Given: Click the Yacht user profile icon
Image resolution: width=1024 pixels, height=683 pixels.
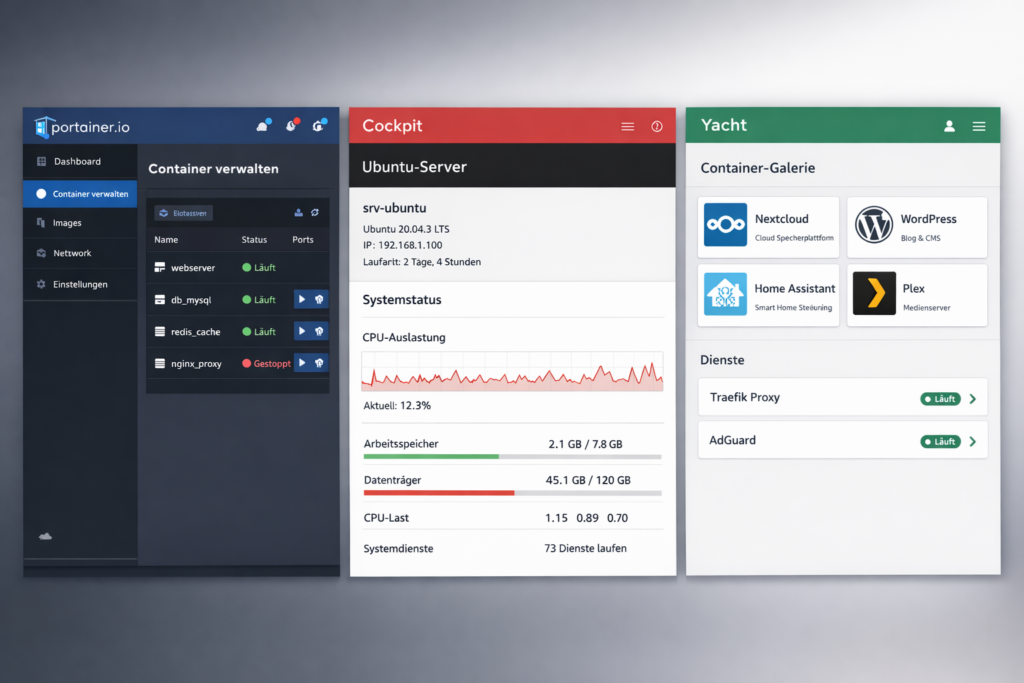Looking at the screenshot, I should (949, 126).
